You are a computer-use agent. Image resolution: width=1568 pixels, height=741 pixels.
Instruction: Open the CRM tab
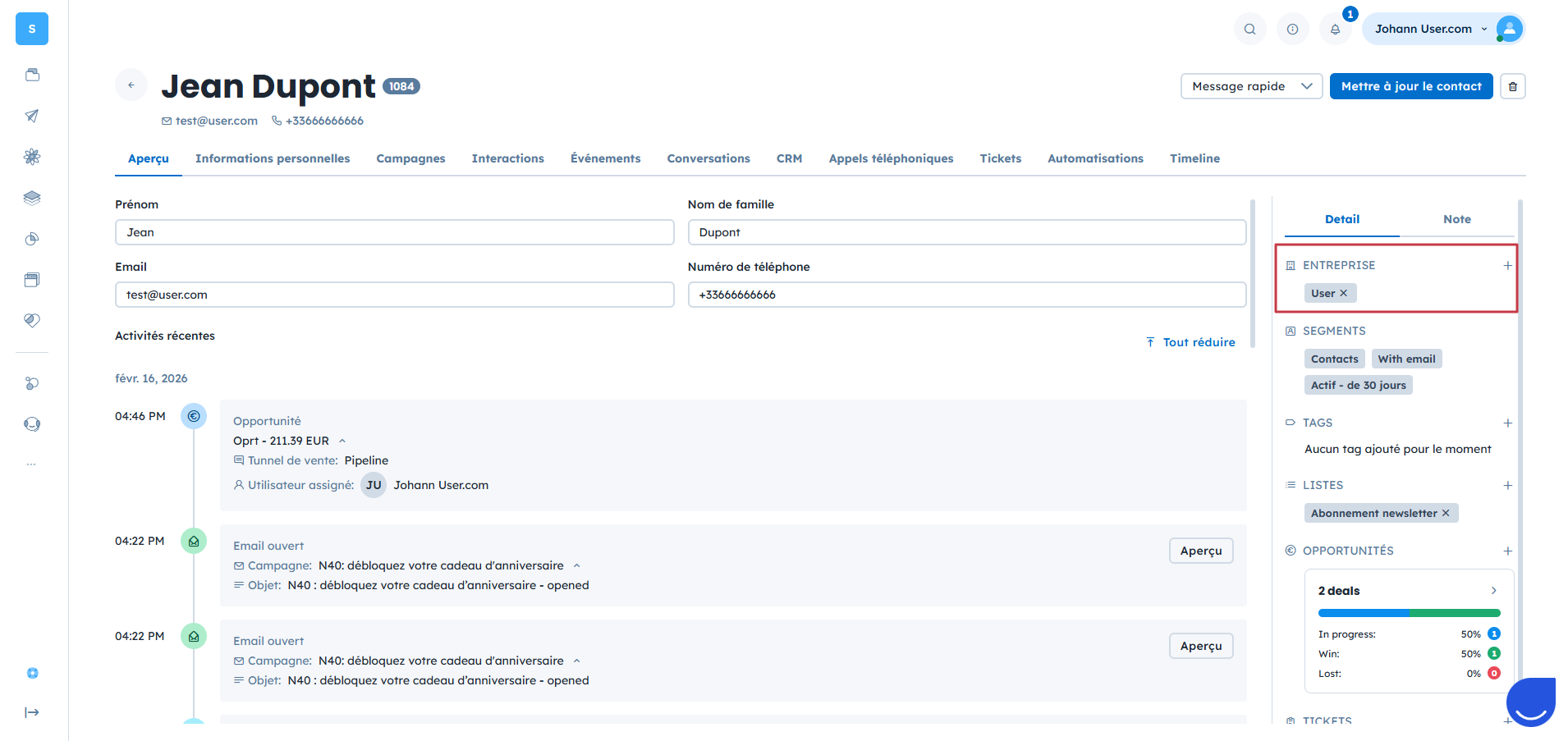click(789, 158)
